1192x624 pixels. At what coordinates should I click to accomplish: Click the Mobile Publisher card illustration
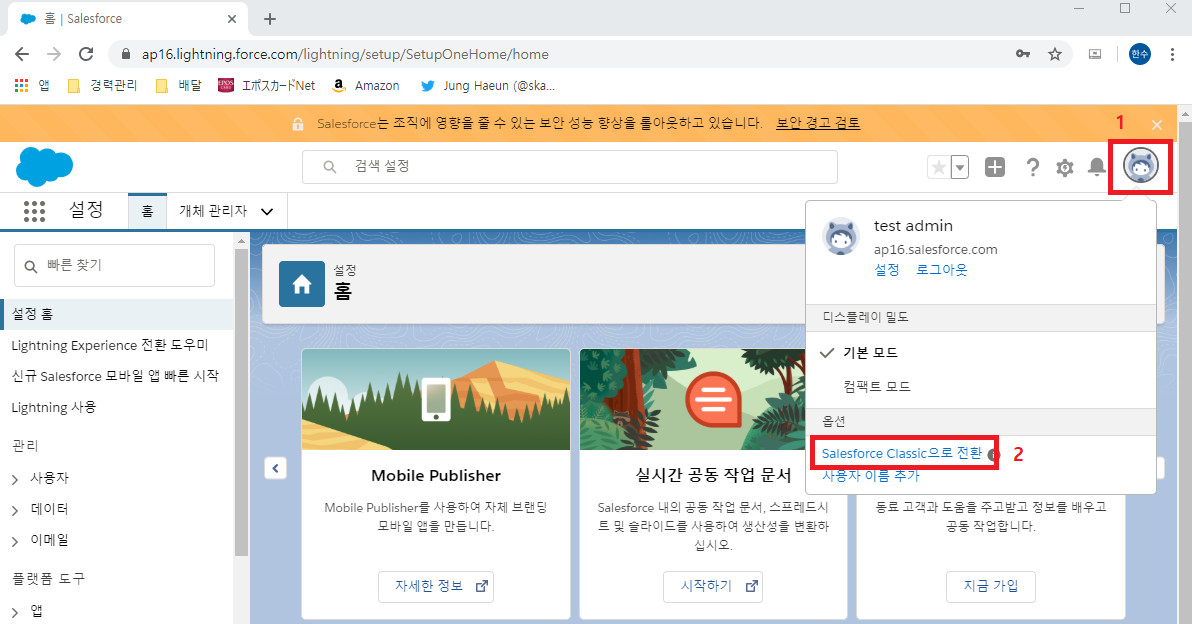(436, 400)
